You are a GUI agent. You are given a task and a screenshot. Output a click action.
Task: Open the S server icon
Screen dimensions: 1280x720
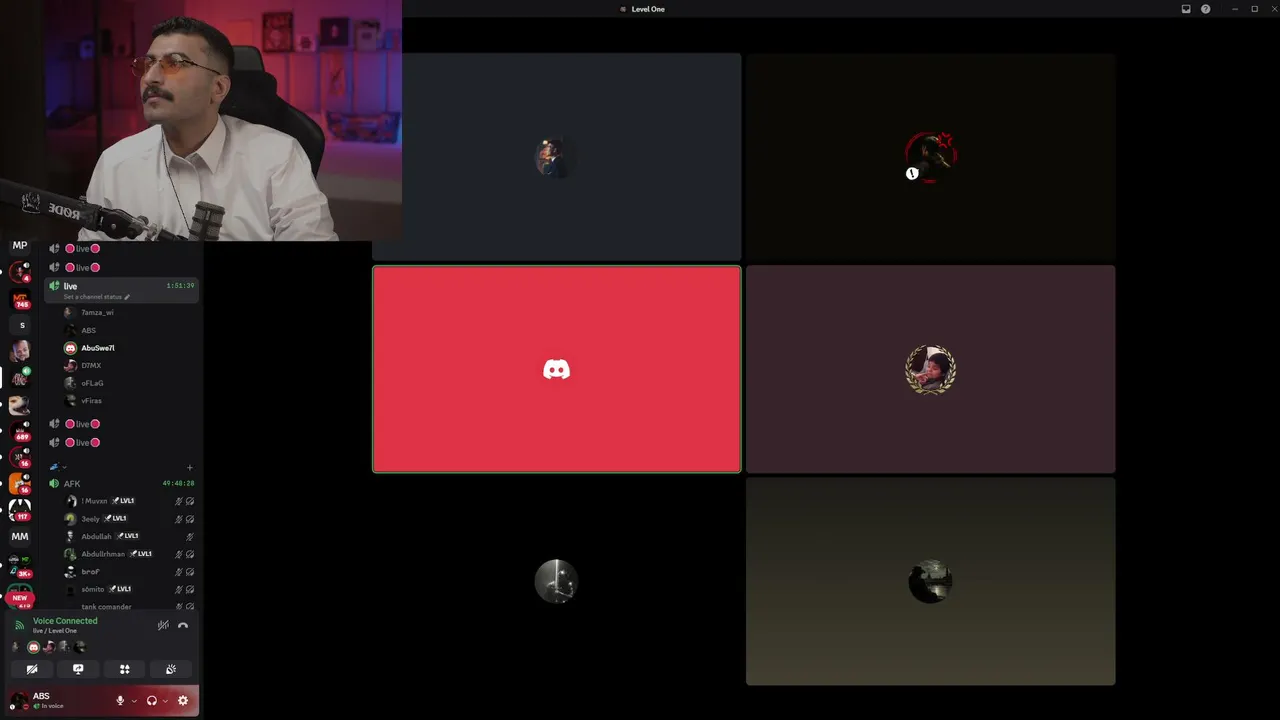(x=22, y=325)
